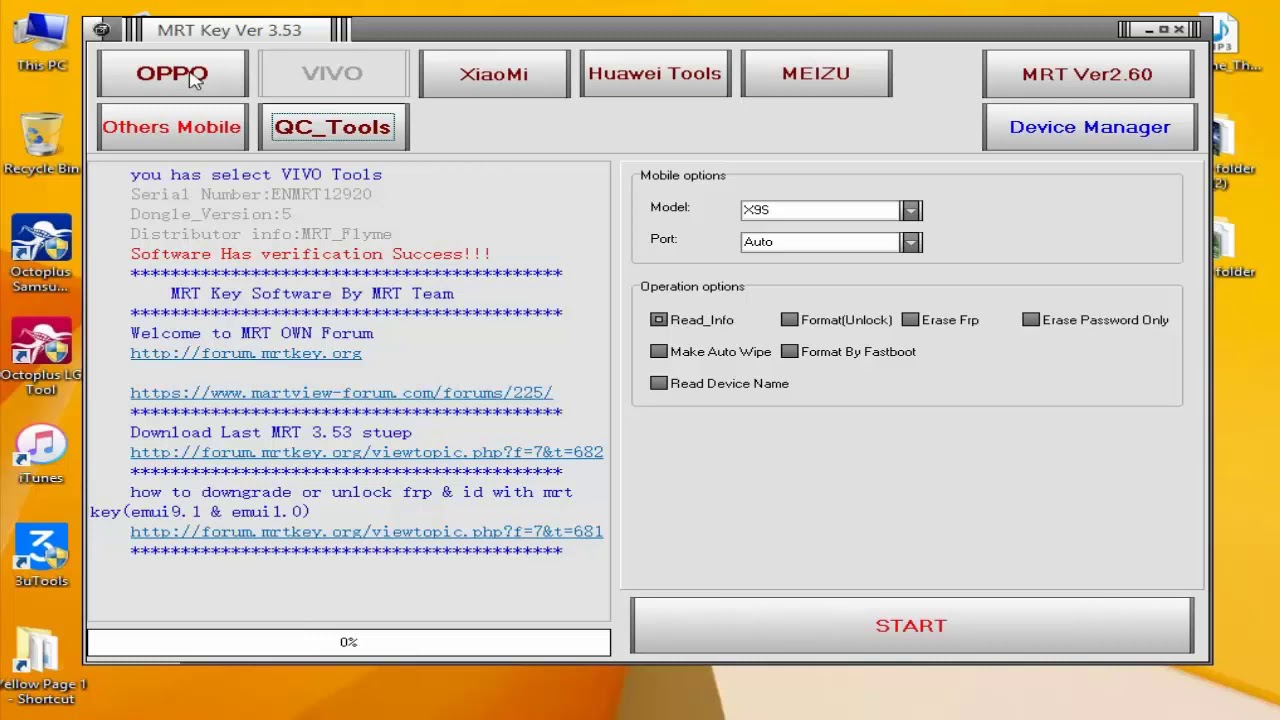
Task: Open the Others Mobile section
Action: click(172, 127)
